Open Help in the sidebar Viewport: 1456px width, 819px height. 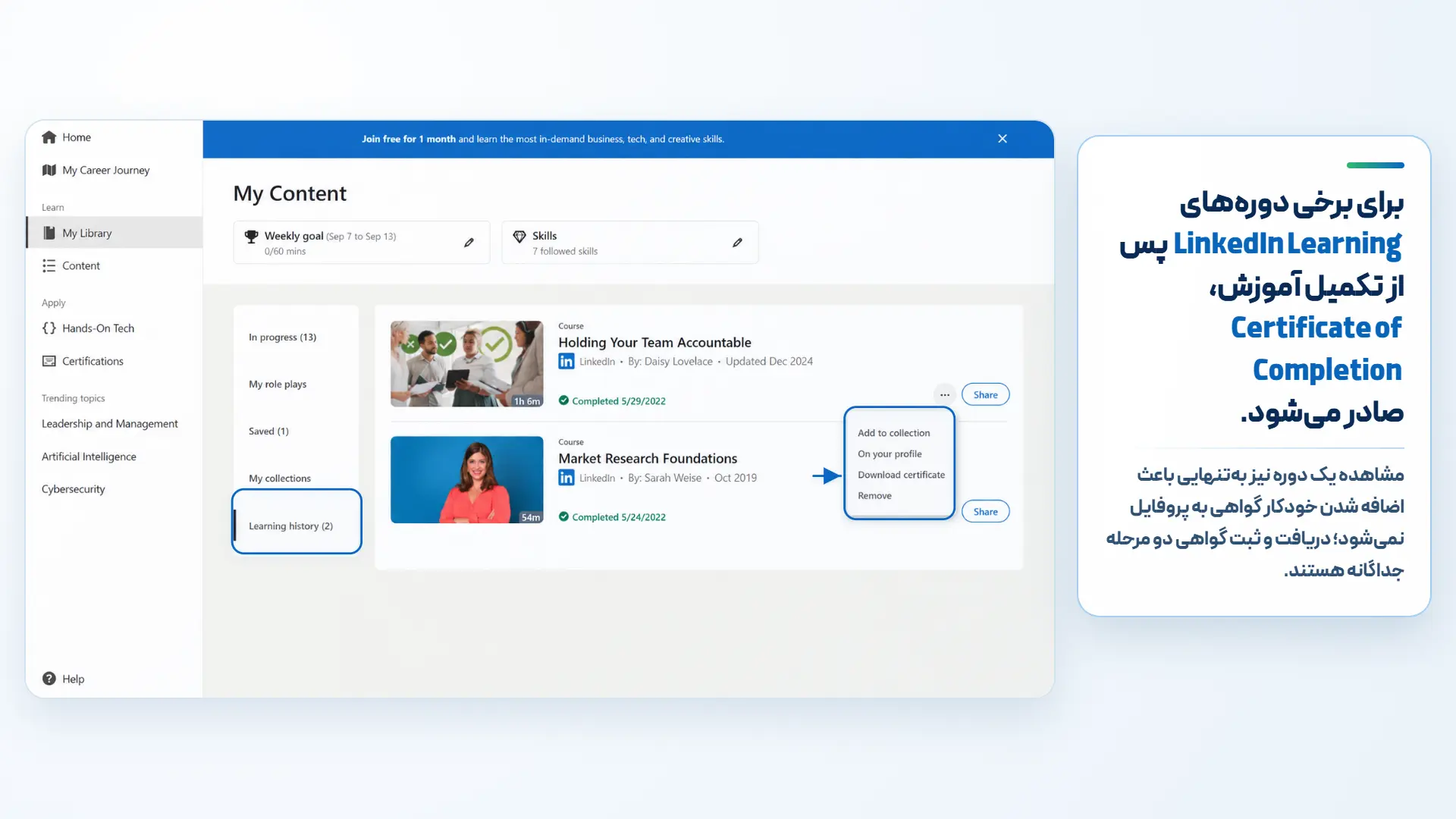pos(73,679)
